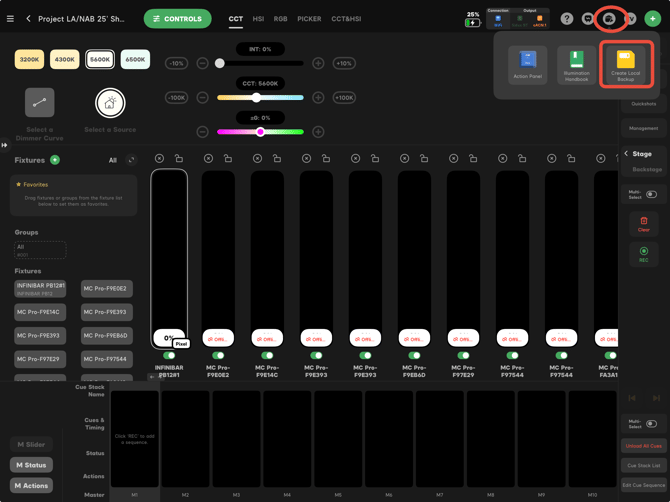Click green-magenta plus circle button
The height and width of the screenshot is (502, 670).
point(318,132)
